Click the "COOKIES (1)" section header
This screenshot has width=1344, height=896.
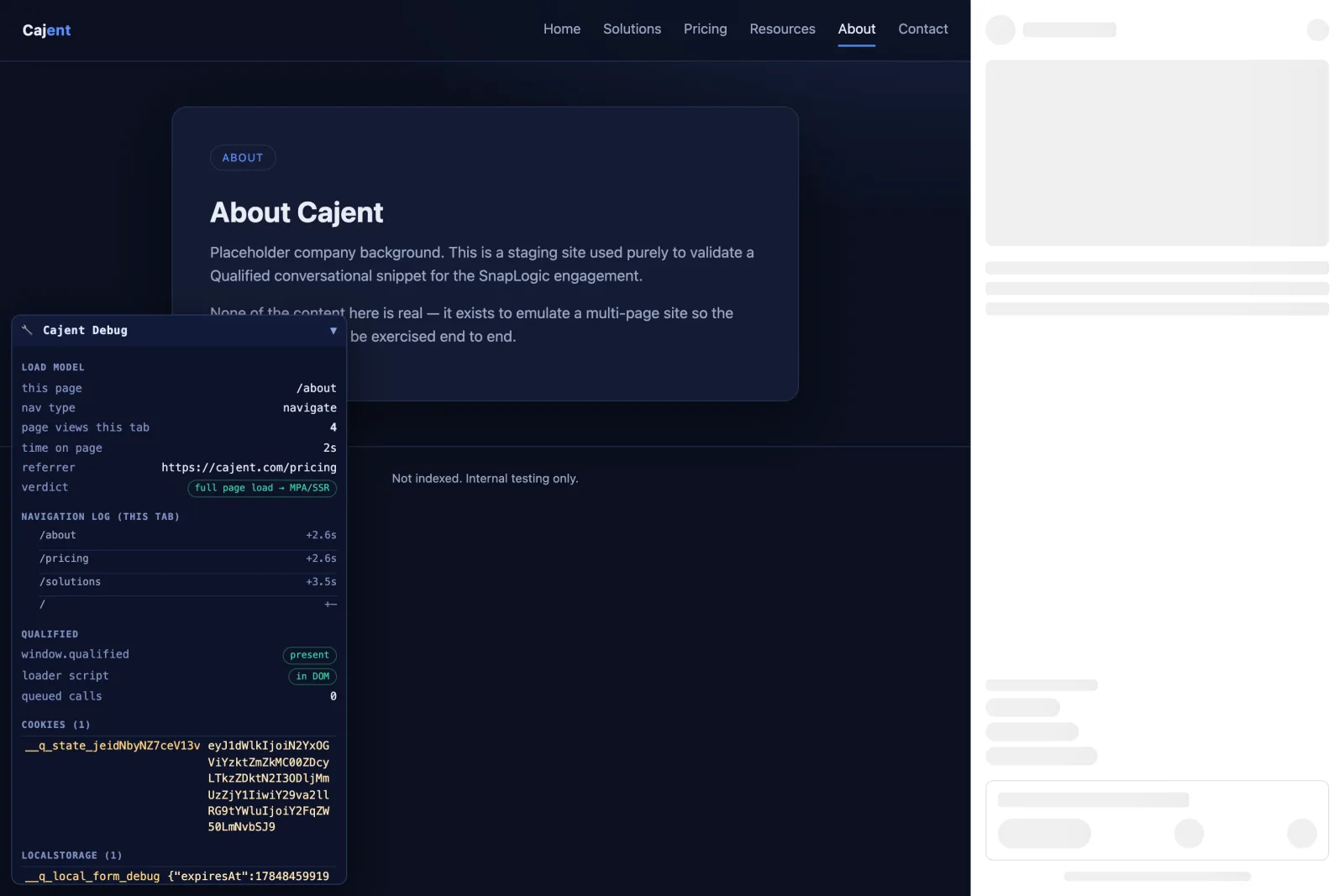pyautogui.click(x=55, y=725)
